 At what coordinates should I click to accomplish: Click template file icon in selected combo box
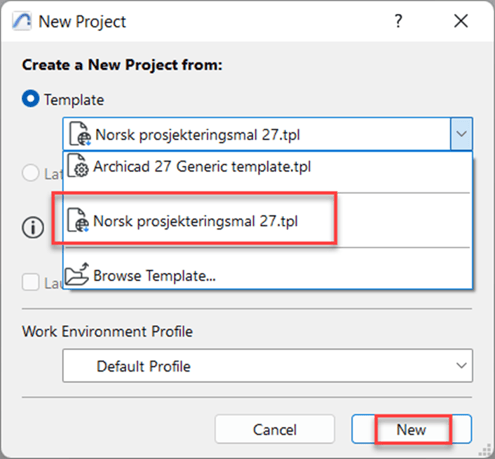coord(80,134)
